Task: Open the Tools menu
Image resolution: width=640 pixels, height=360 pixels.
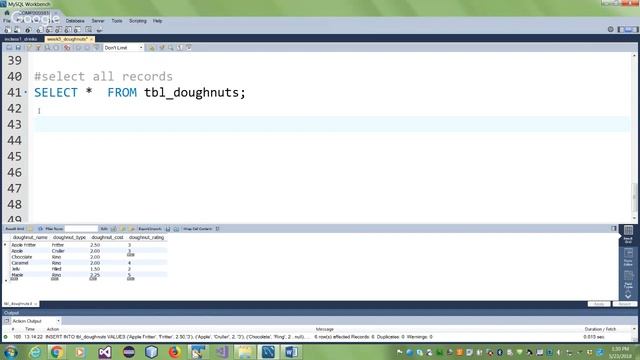Action: pyautogui.click(x=117, y=21)
